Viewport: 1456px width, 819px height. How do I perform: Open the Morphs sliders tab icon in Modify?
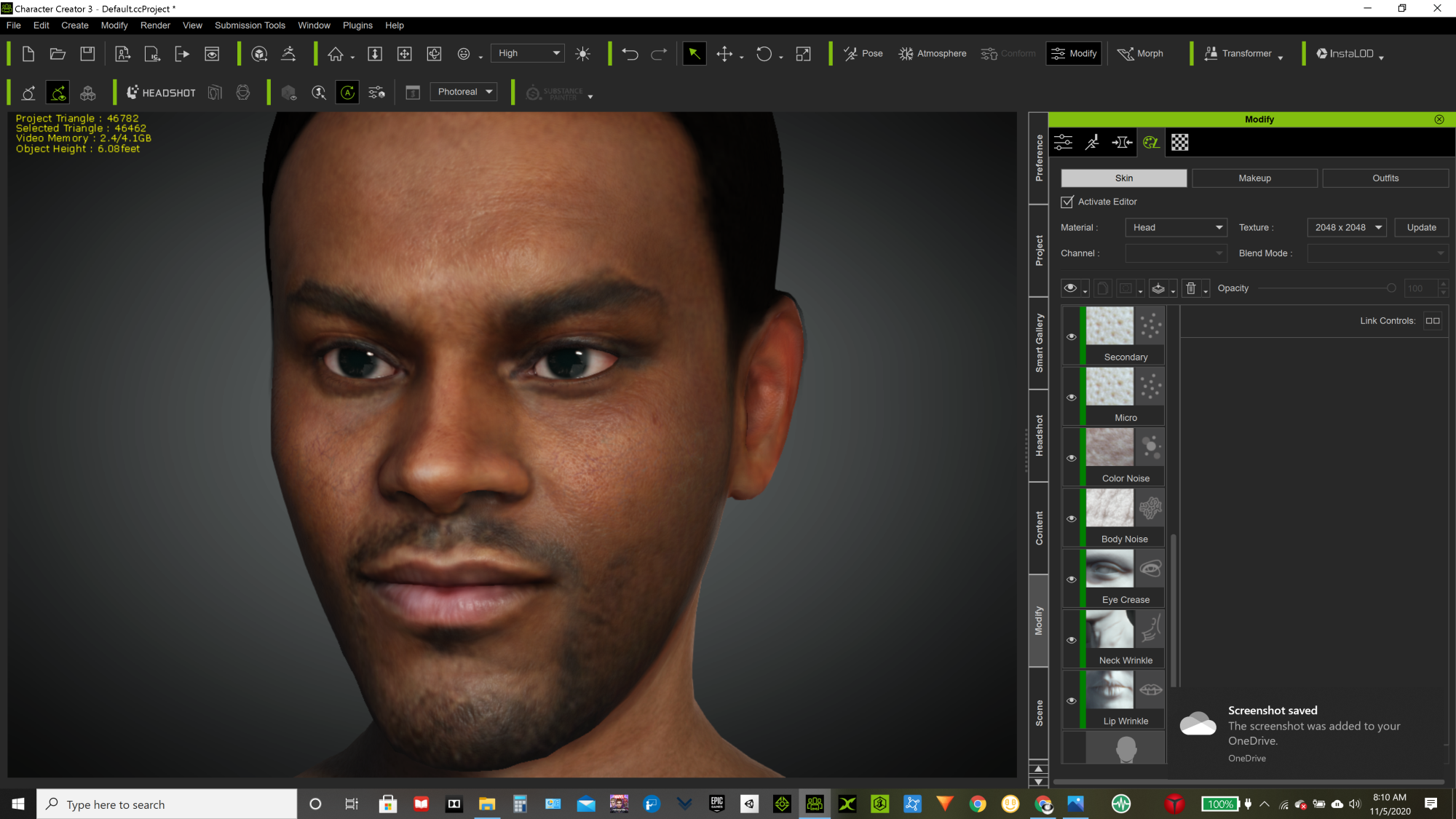tap(1064, 143)
